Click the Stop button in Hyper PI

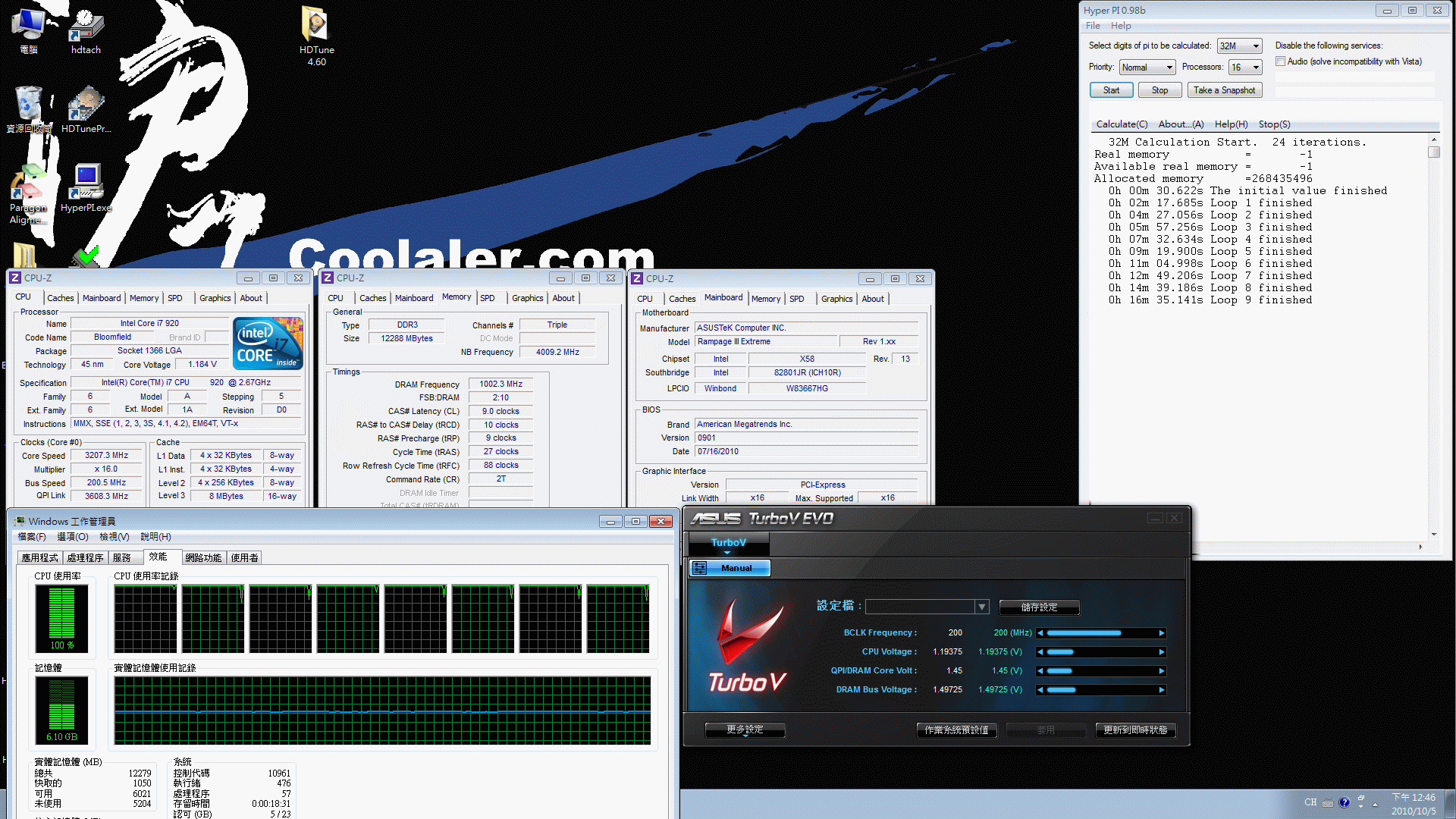point(1159,90)
